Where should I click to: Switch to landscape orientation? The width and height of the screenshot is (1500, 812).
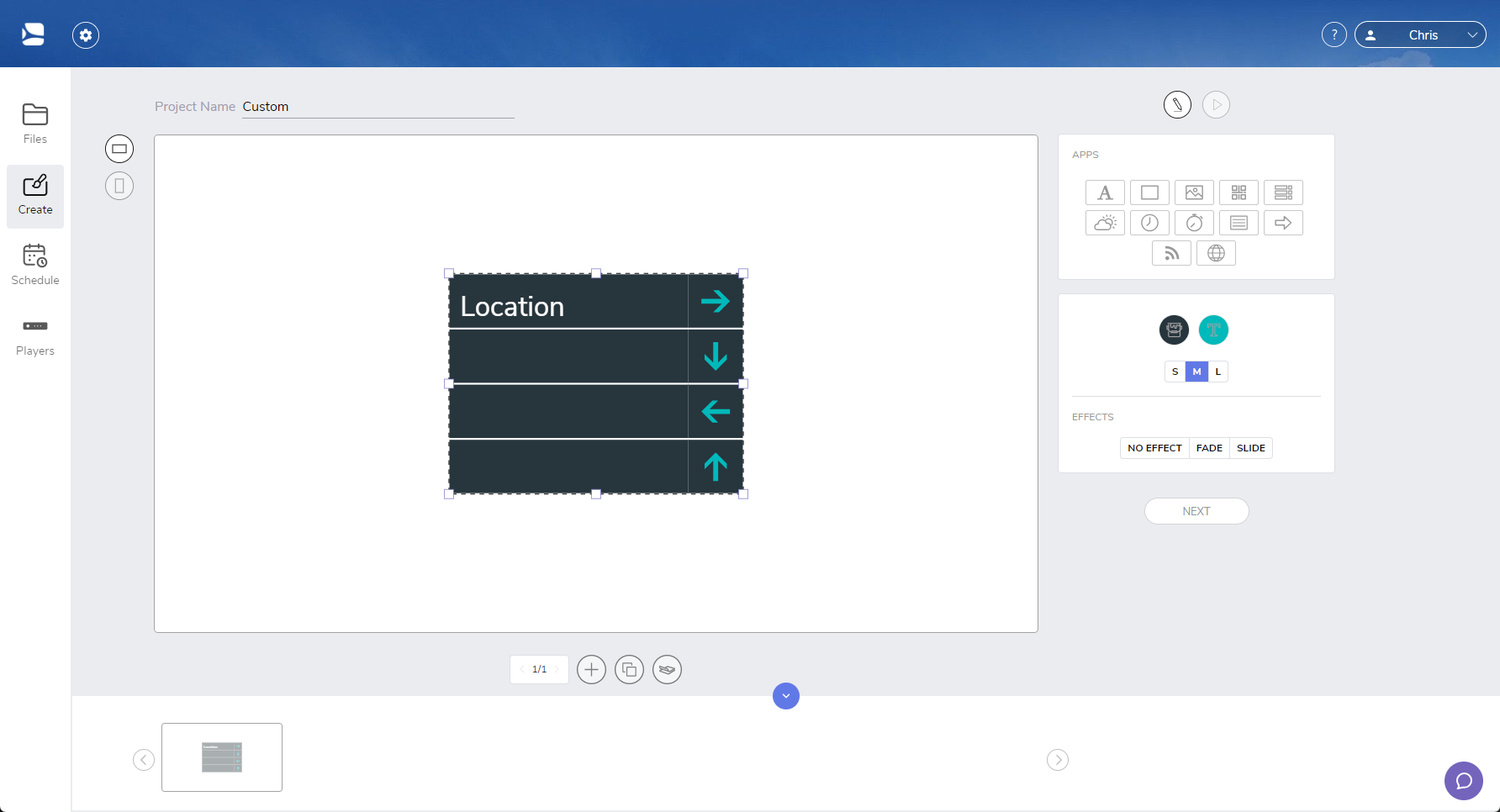coord(119,148)
